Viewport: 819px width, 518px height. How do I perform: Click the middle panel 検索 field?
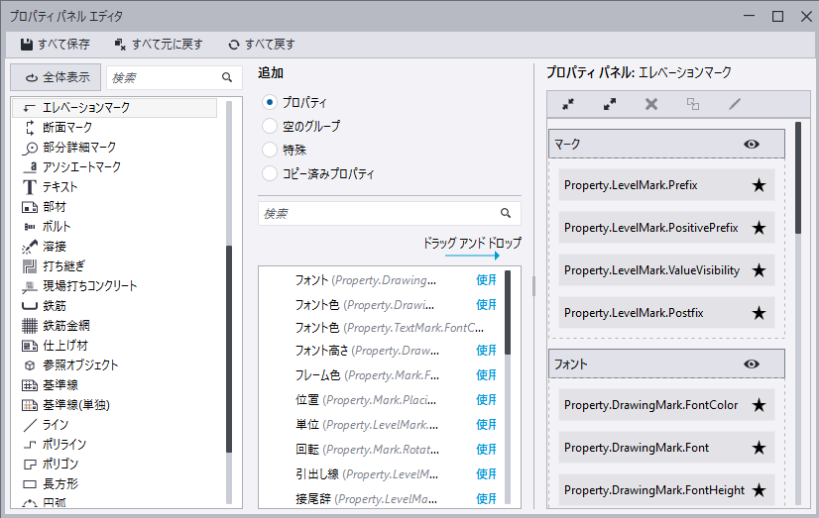[x=389, y=213]
